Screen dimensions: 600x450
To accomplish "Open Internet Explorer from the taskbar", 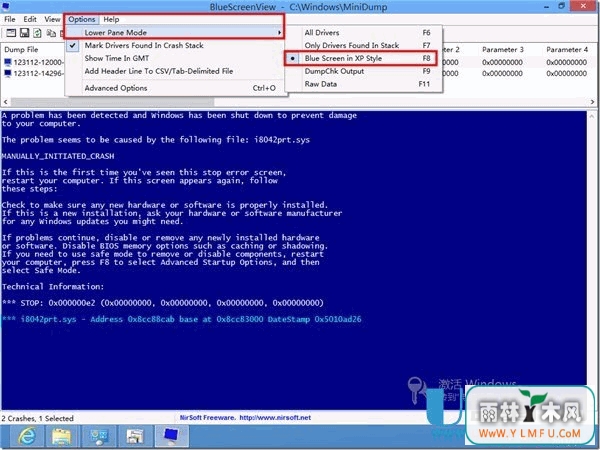I will pos(27,436).
